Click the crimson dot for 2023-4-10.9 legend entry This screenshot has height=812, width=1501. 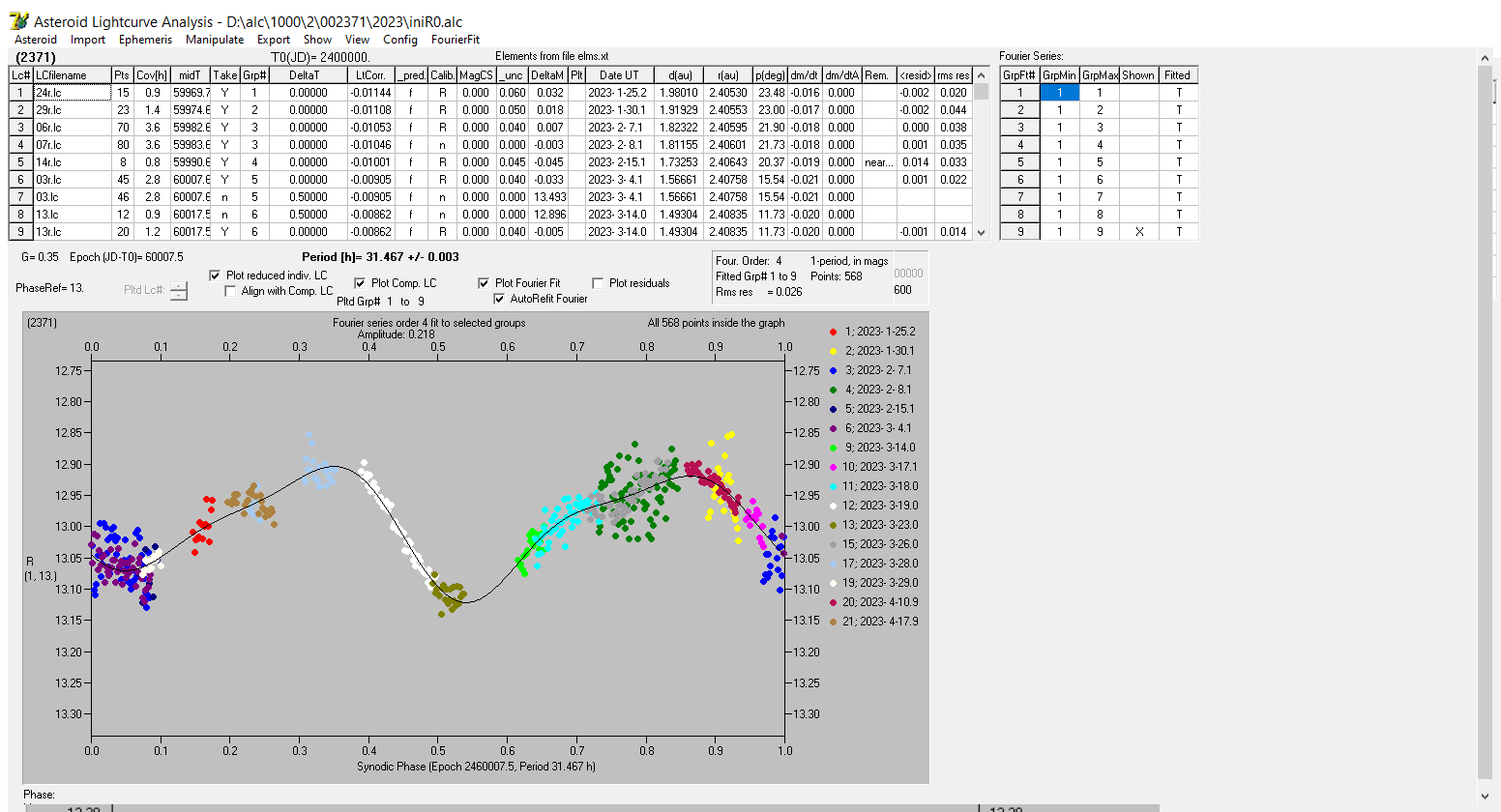(833, 602)
